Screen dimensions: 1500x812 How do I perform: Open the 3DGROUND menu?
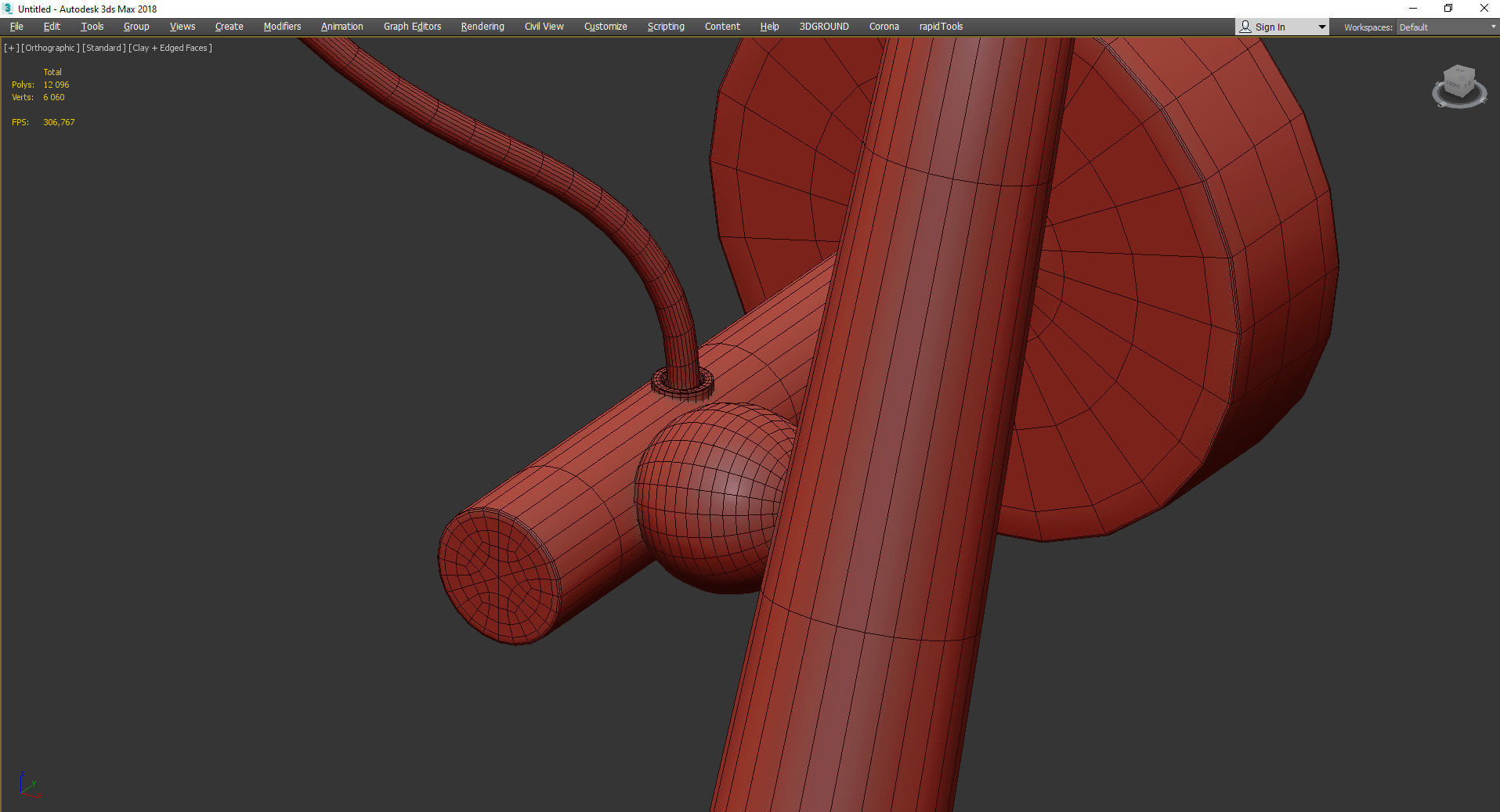tap(824, 27)
